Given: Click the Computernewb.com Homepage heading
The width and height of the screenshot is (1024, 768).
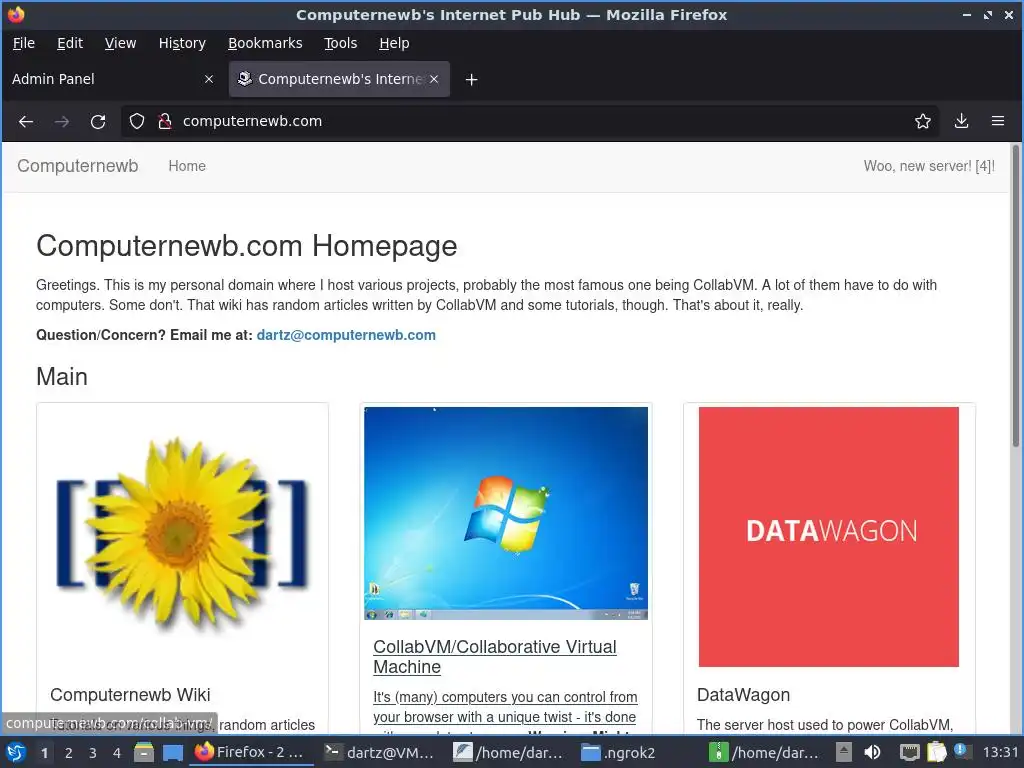Looking at the screenshot, I should pos(246,246).
